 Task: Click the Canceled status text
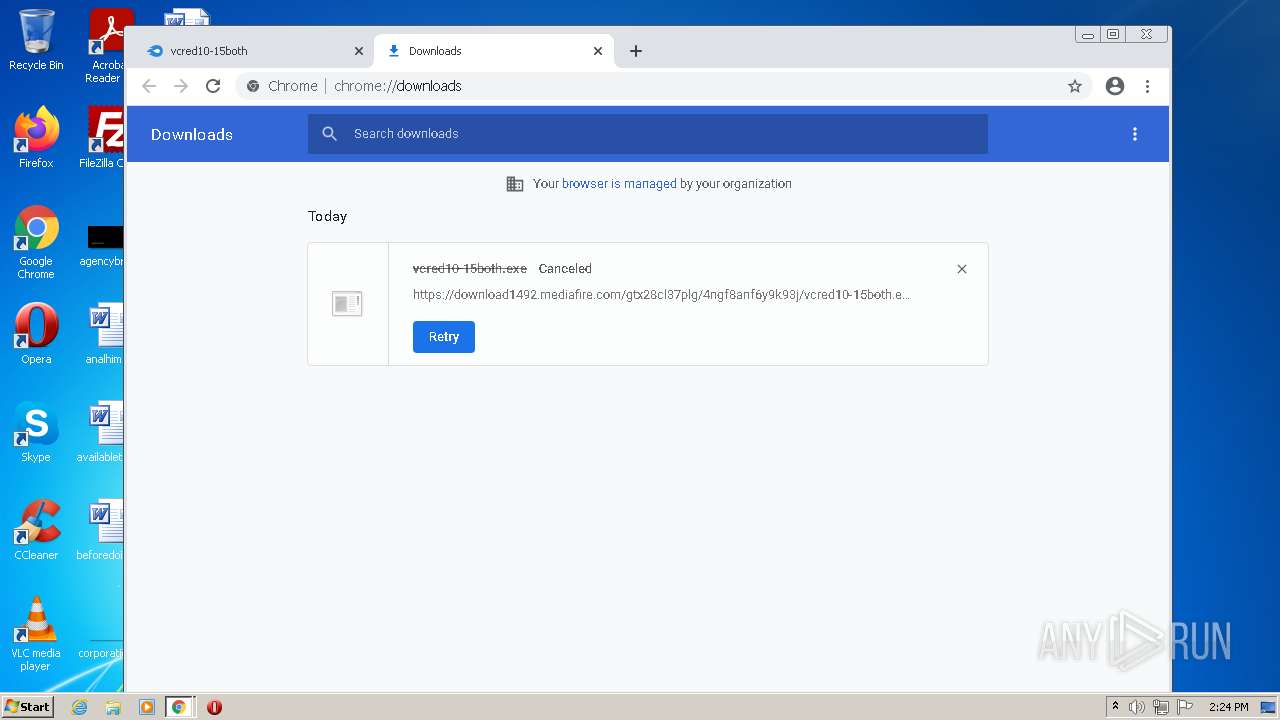[x=565, y=269]
